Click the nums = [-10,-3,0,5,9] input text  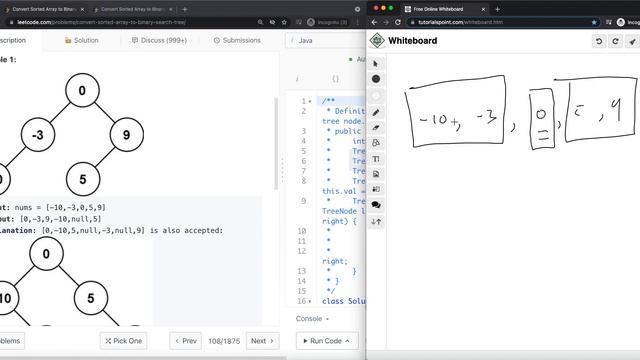pos(60,208)
